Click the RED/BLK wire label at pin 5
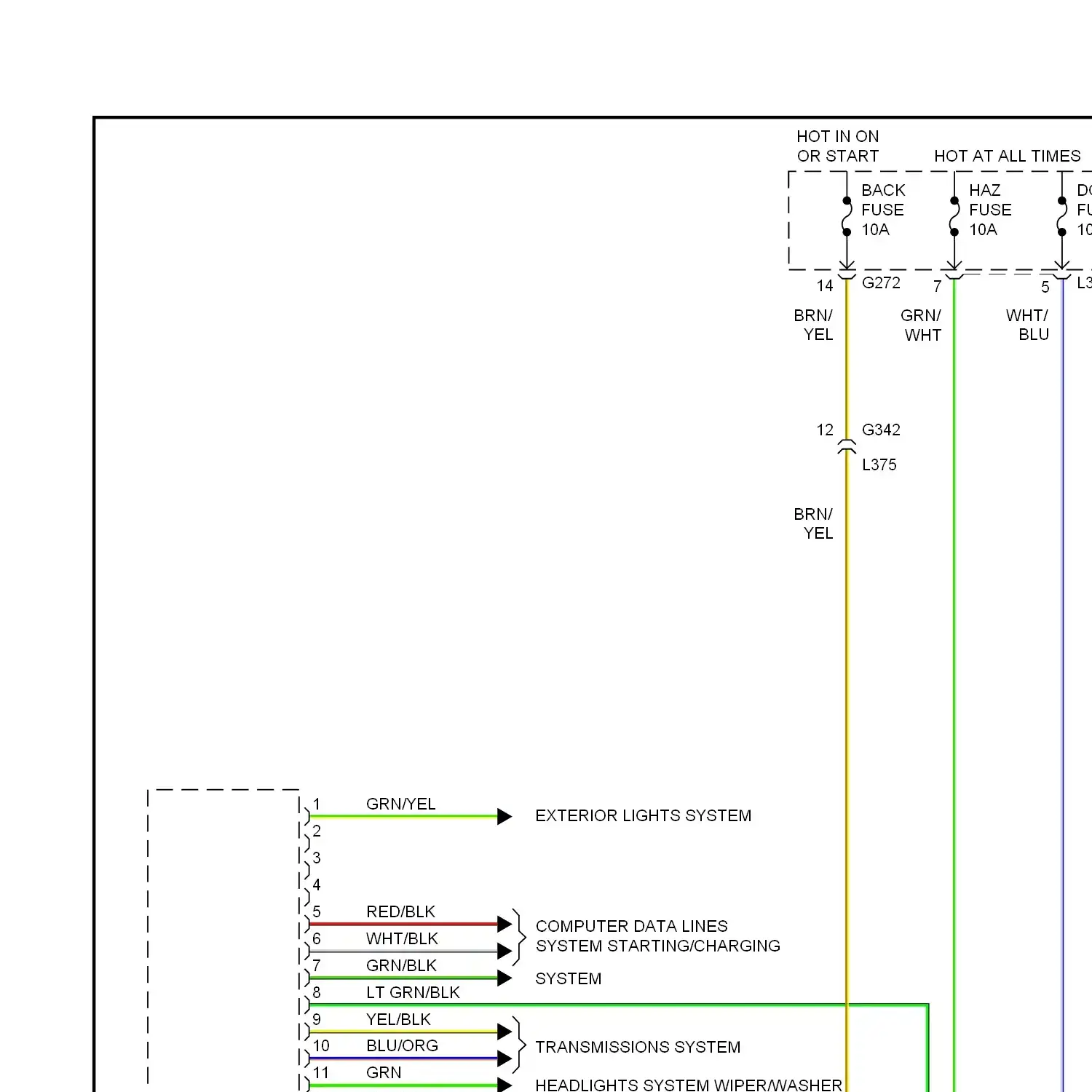 tap(400, 911)
